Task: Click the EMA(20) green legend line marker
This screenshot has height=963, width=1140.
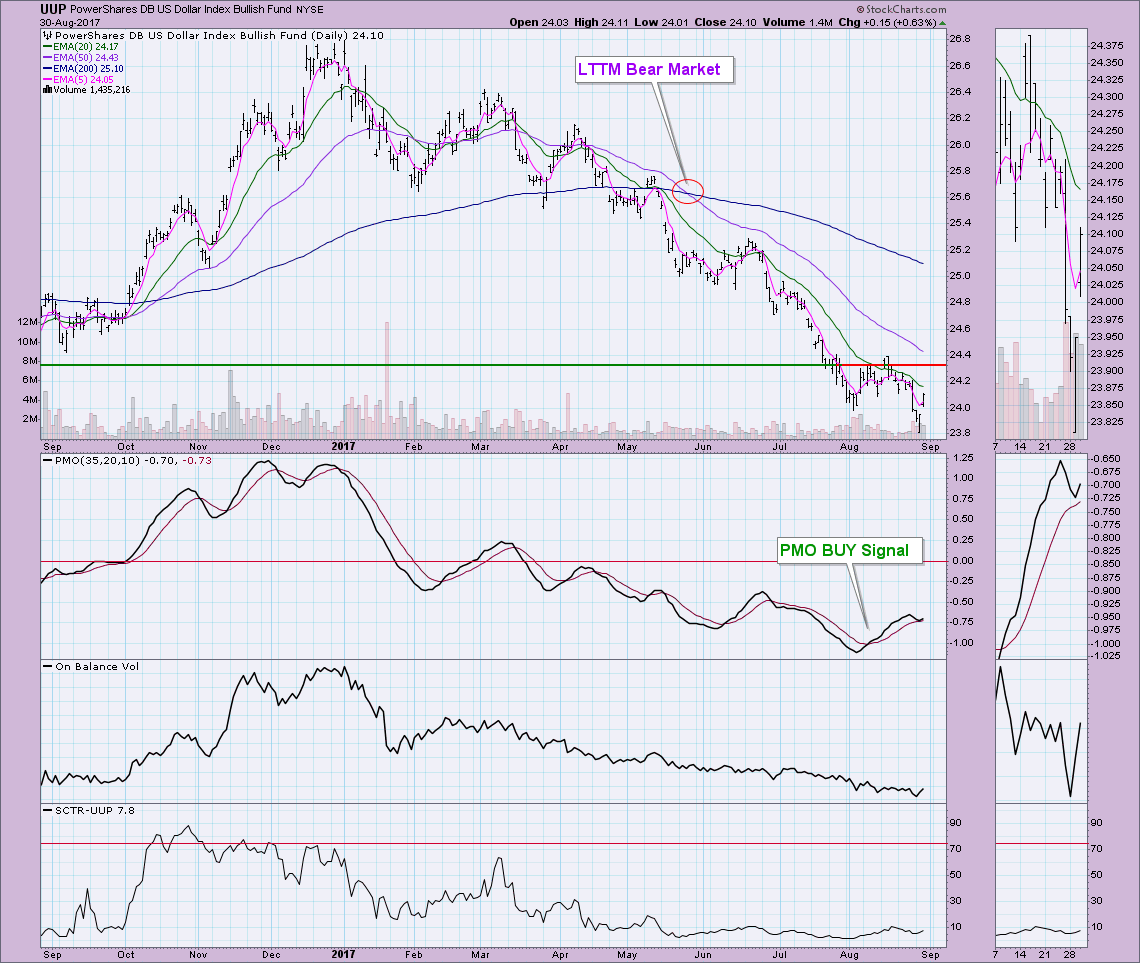Action: click(47, 46)
